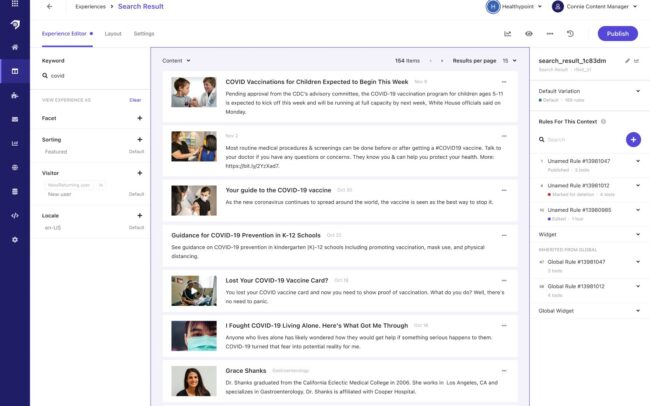This screenshot has width=650, height=406.
Task: Add a new rule with purple plus button
Action: pos(633,139)
